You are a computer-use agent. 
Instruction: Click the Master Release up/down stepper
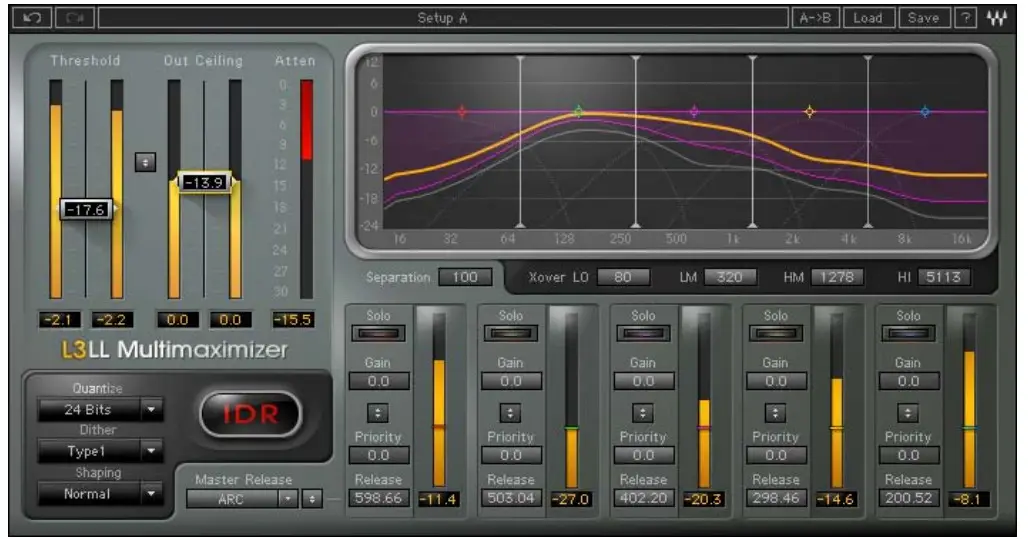pos(312,499)
